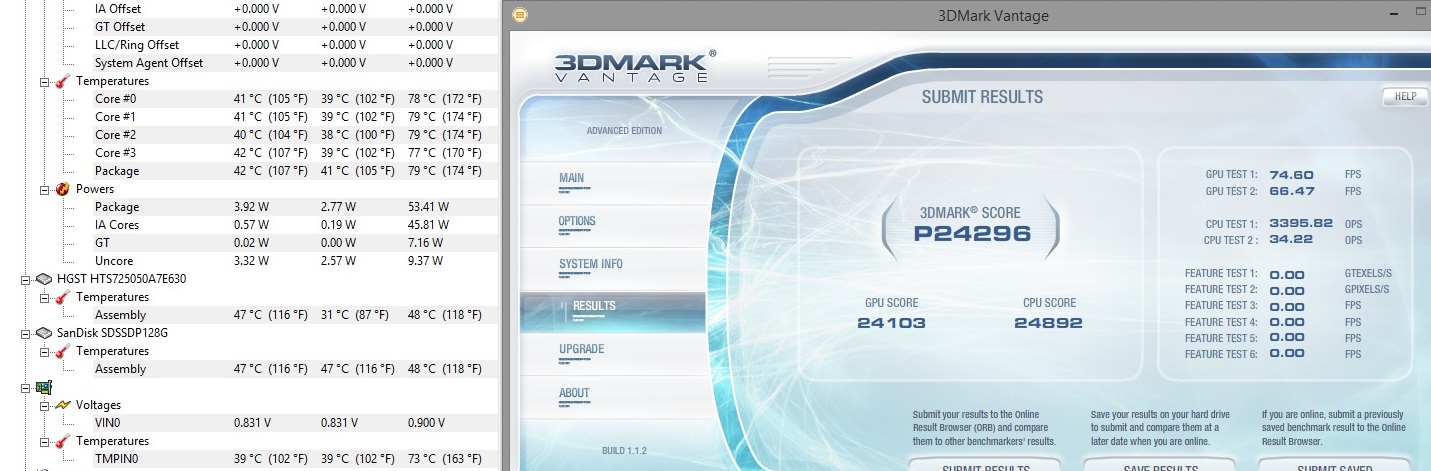The image size is (1431, 471).
Task: Select GPU TEST 1 value 74.60
Action: click(x=1292, y=174)
